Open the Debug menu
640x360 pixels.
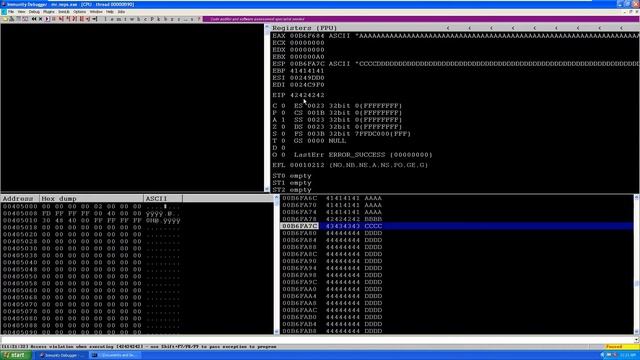coord(34,12)
